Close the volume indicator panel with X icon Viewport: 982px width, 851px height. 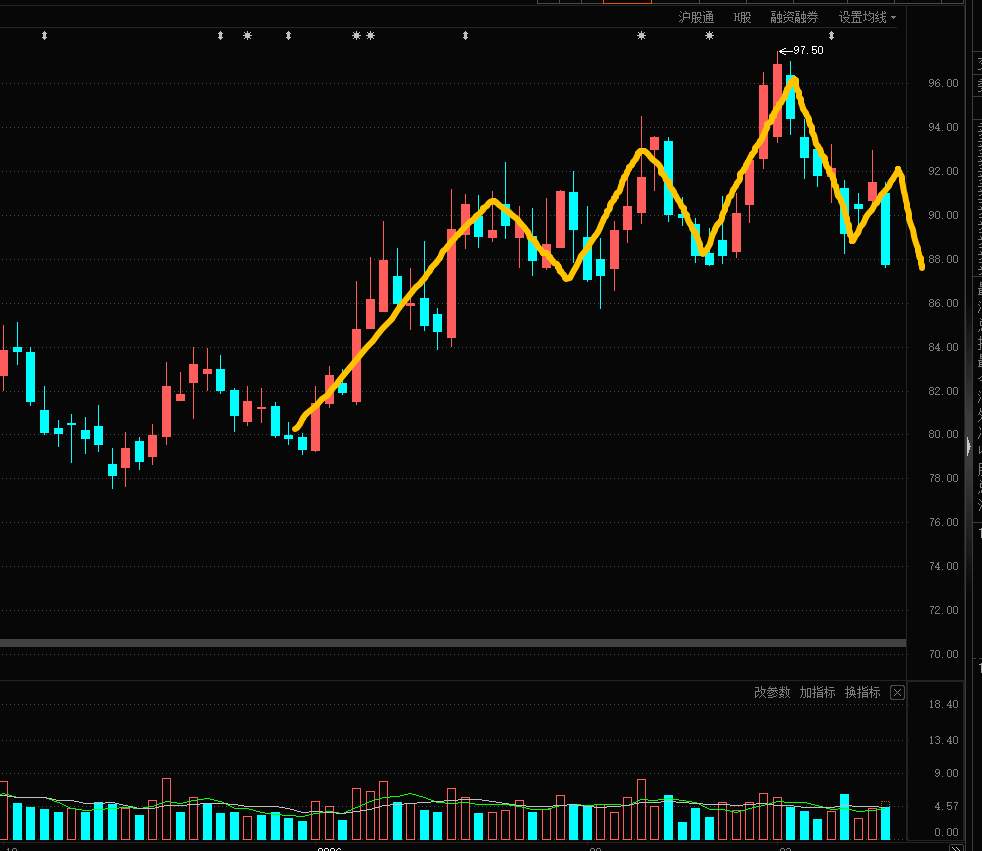(897, 692)
